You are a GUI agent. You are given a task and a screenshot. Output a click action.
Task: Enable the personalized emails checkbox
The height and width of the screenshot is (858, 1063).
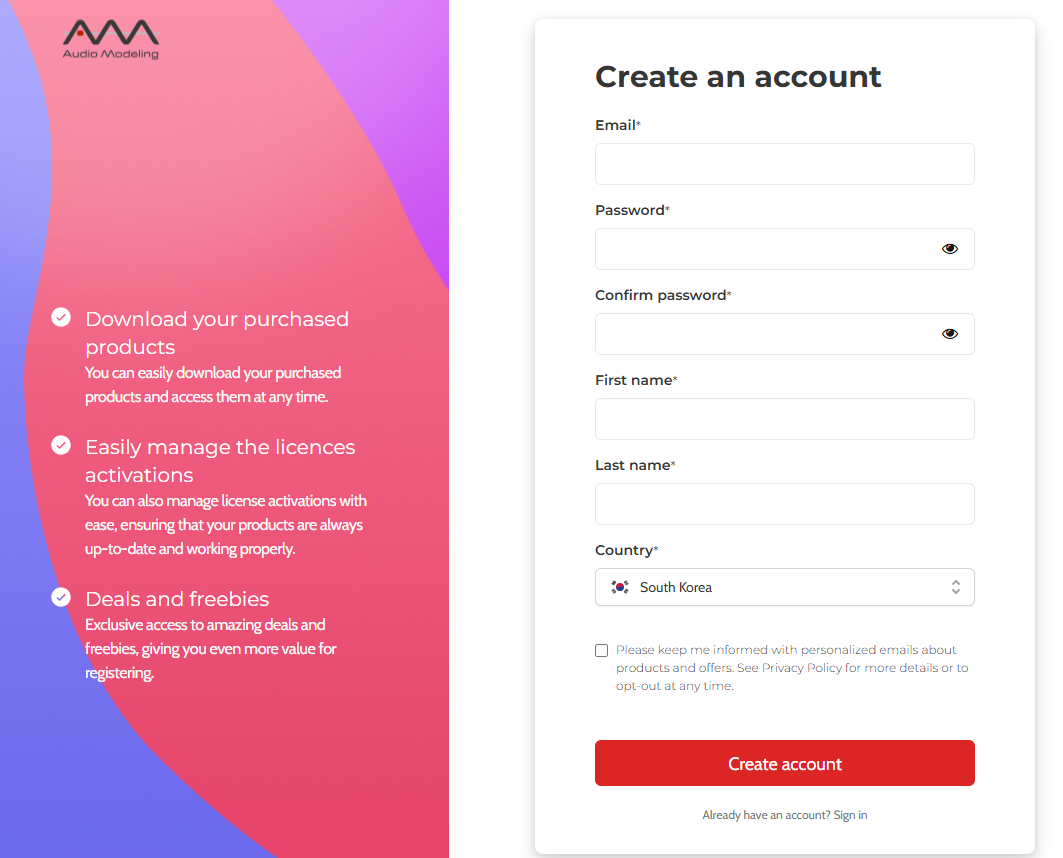point(601,651)
